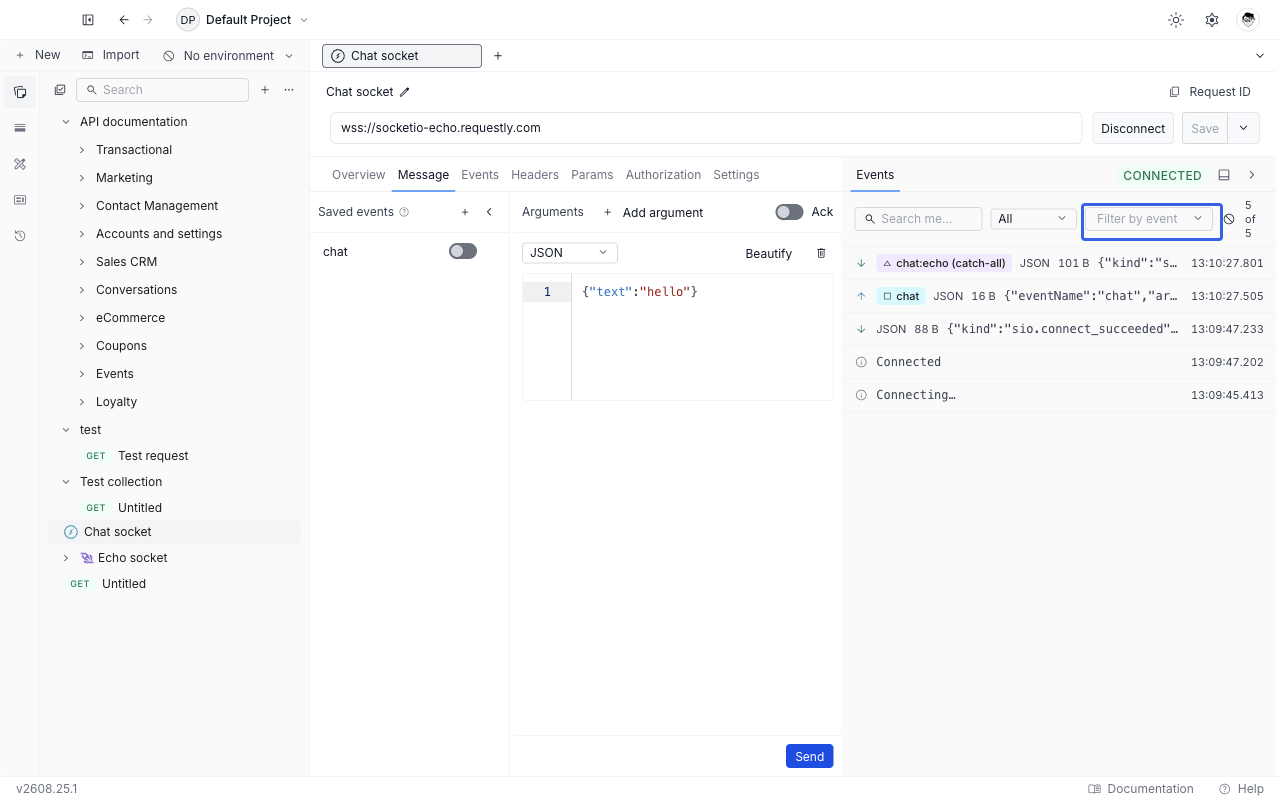Switch to the Authorization tab
Viewport: 1280px width, 800px height.
[x=663, y=175]
